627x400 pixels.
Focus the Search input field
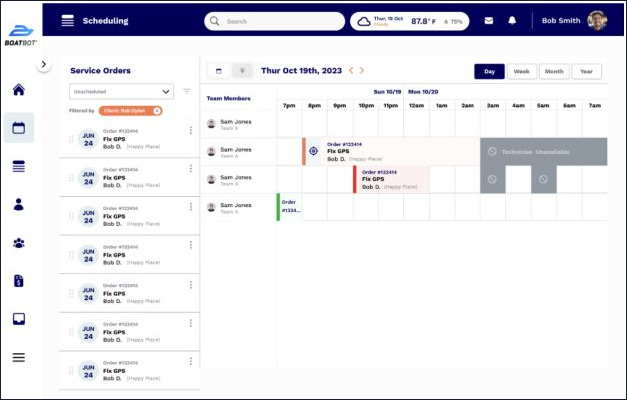point(274,21)
